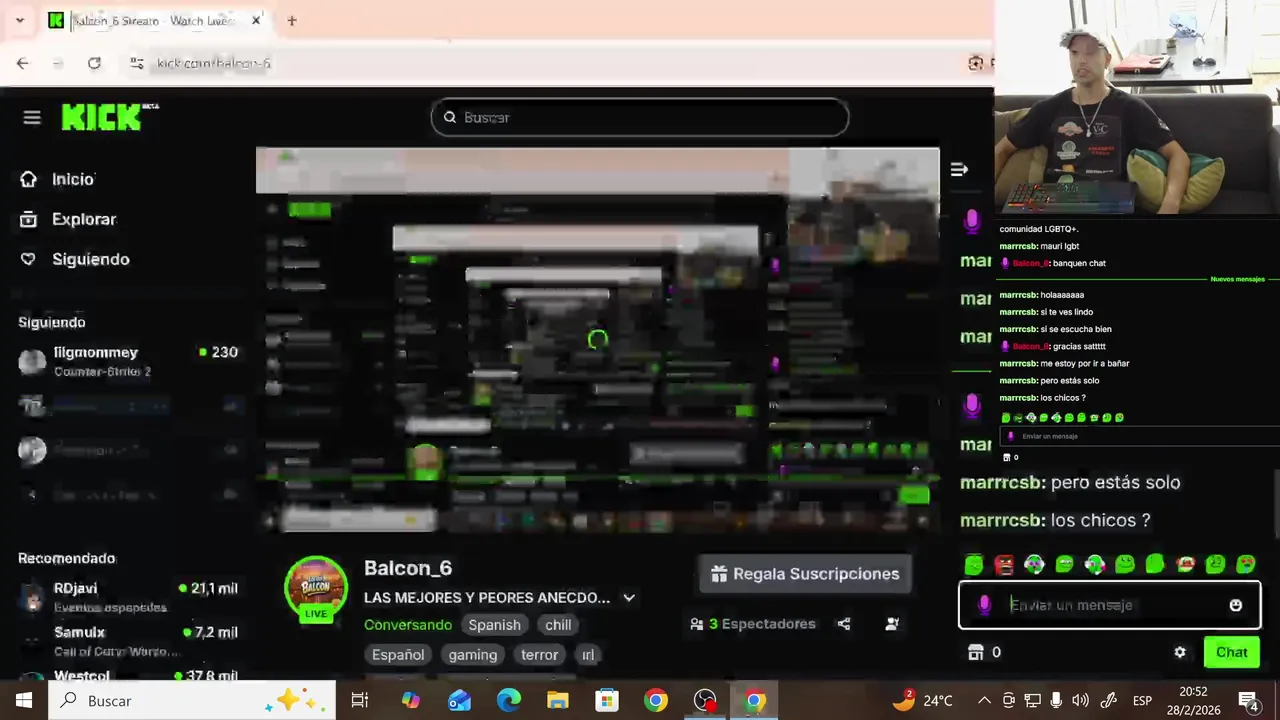Viewport: 1280px width, 720px height.
Task: Collapse the chat panel with arrow icon
Action: click(959, 170)
